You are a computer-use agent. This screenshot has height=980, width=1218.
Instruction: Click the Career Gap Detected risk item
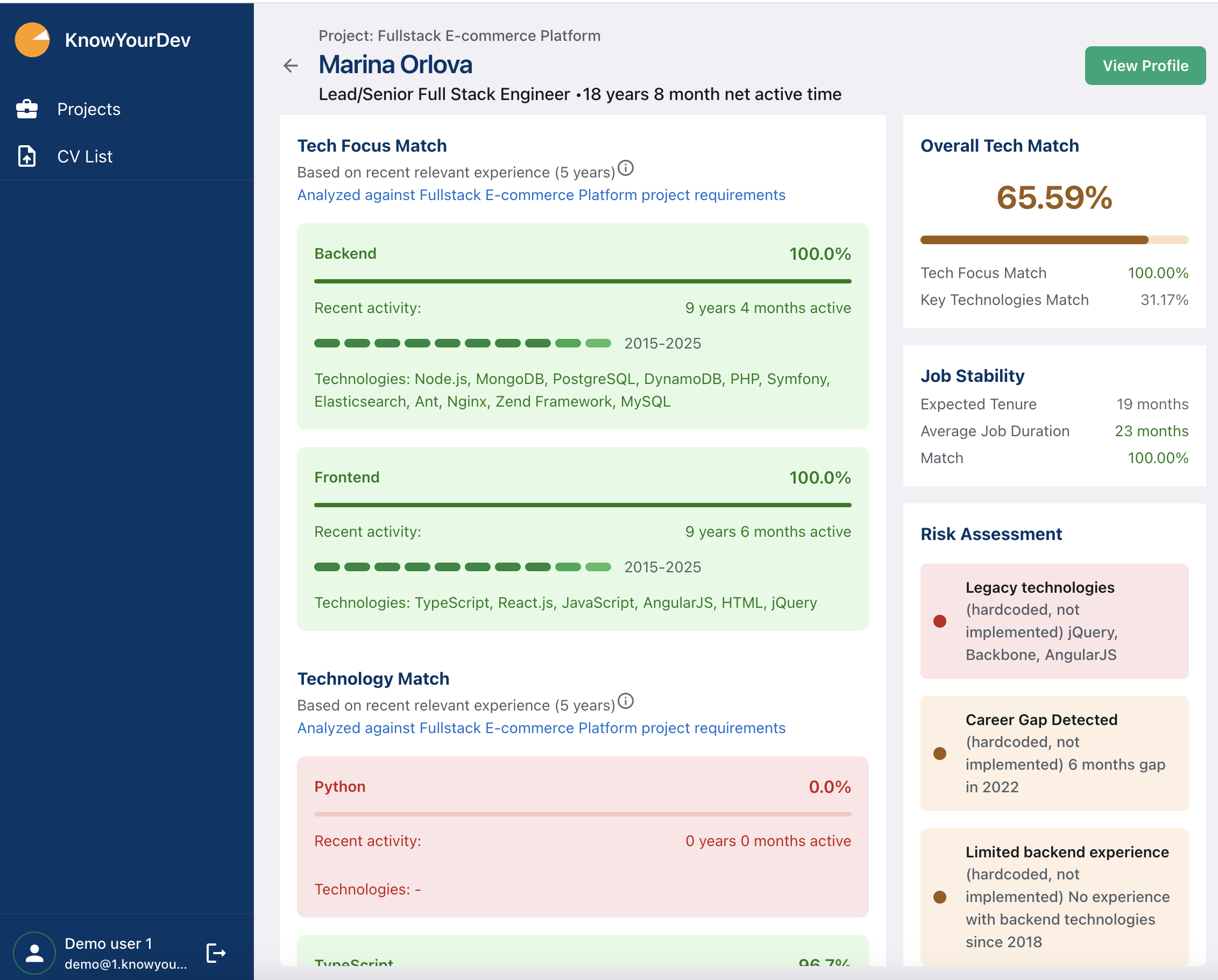click(x=1053, y=753)
